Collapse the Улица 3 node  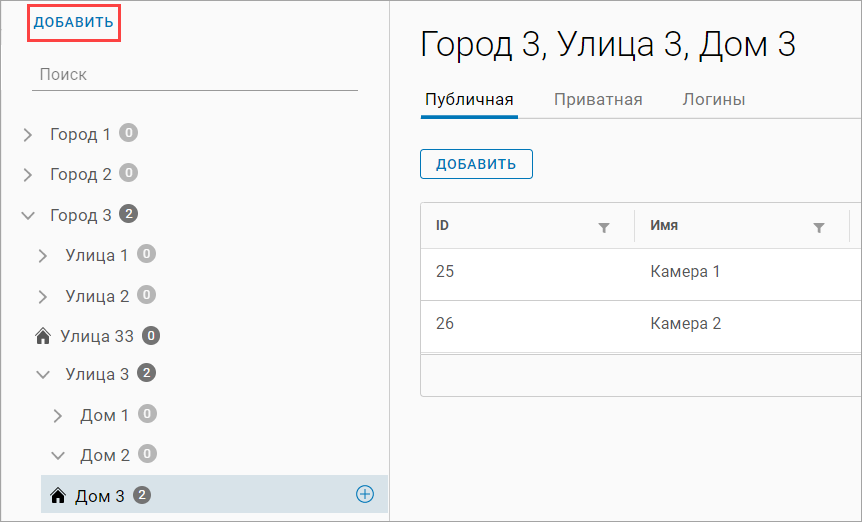point(43,374)
